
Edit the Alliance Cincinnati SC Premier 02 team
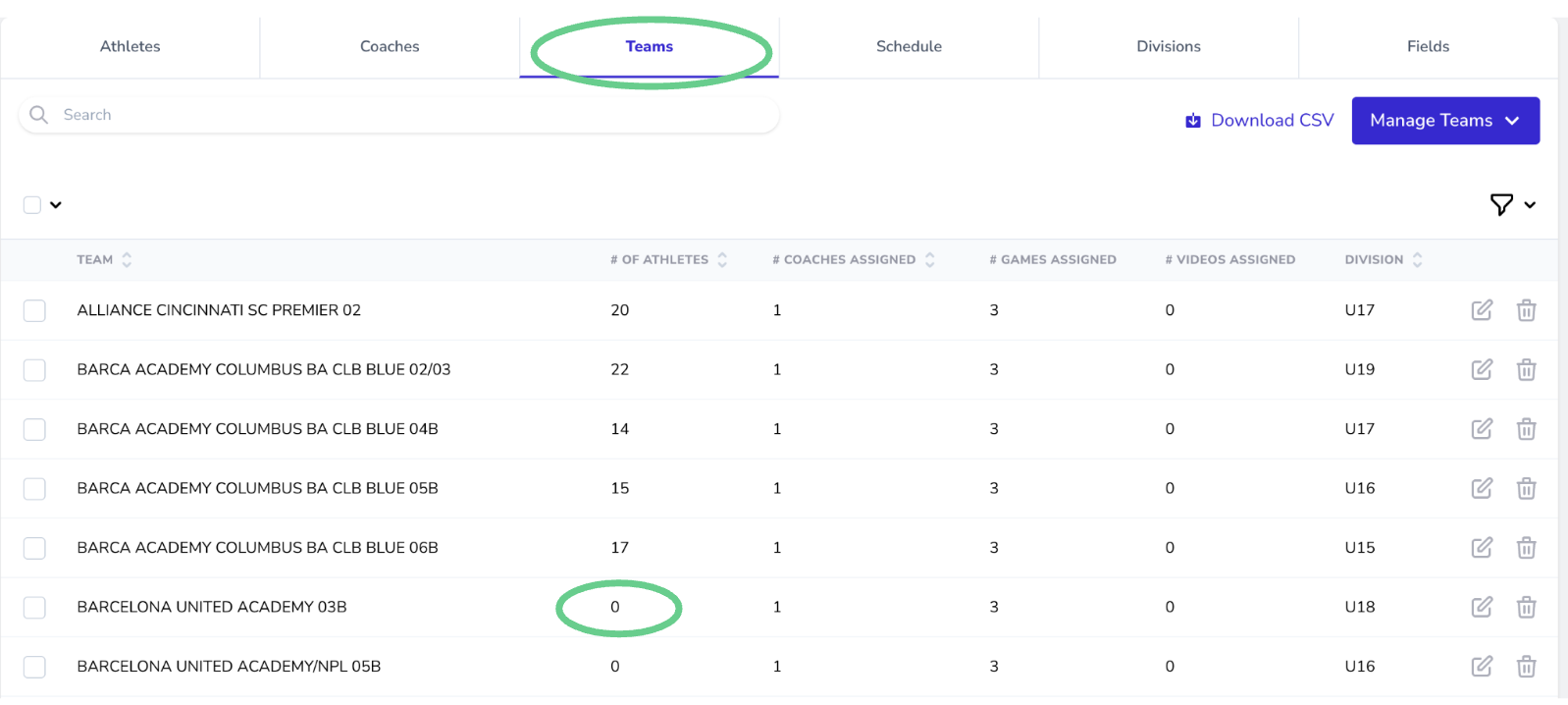1482,310
